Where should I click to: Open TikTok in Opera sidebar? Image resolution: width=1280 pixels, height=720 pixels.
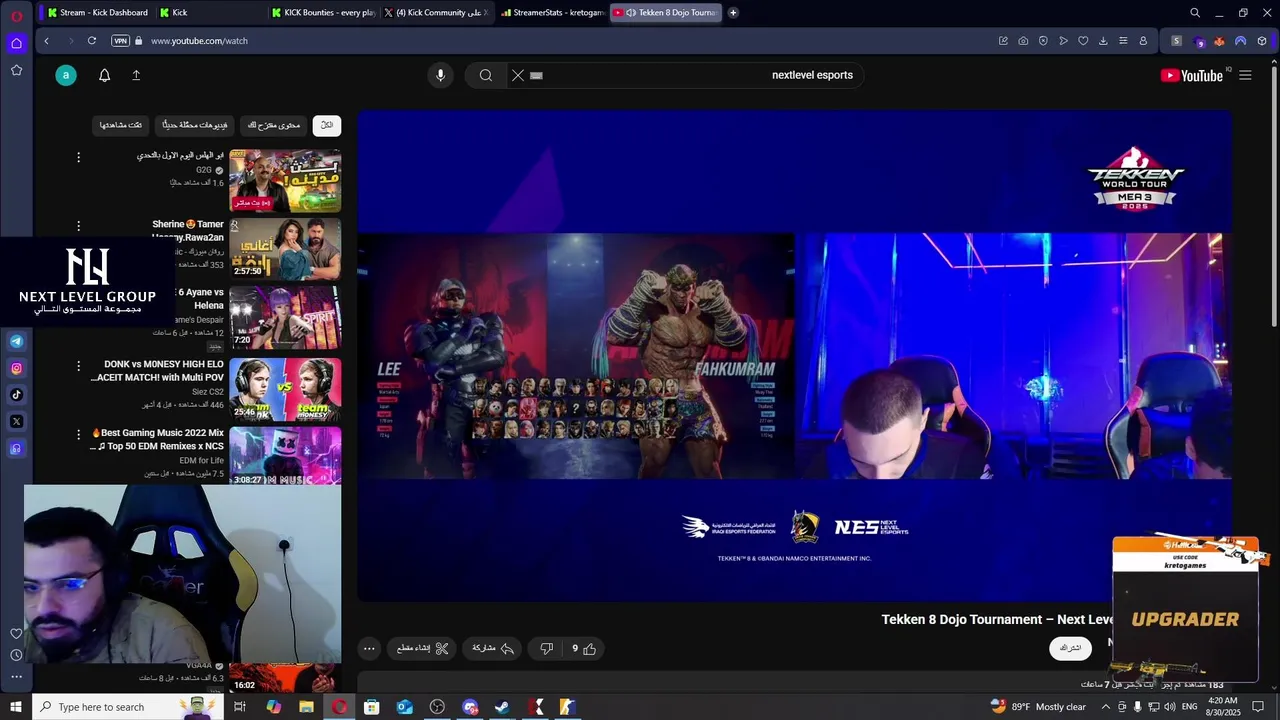16,394
